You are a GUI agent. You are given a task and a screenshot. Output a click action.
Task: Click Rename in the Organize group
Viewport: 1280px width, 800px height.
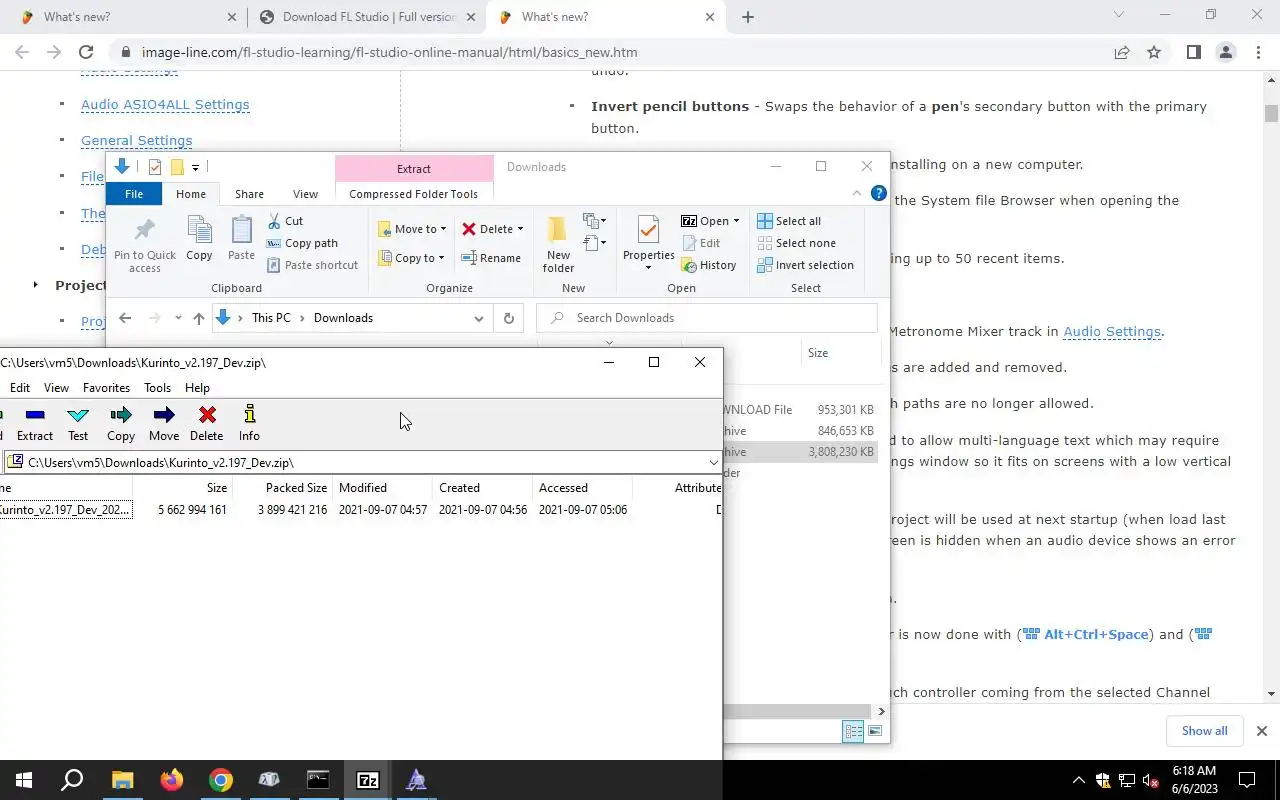pos(491,258)
